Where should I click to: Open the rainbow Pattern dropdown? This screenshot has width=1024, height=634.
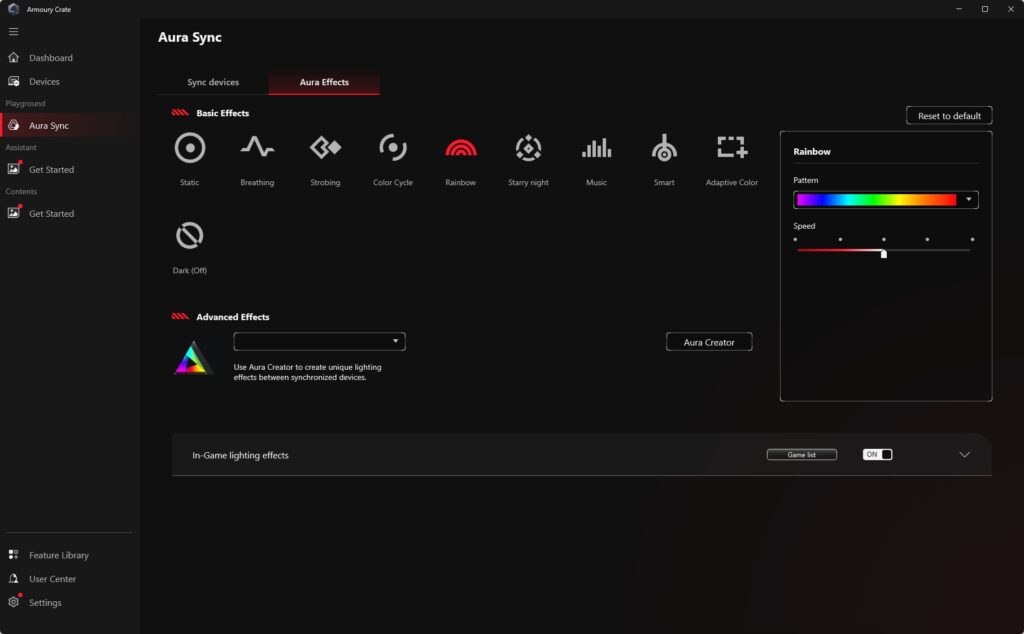tap(968, 200)
